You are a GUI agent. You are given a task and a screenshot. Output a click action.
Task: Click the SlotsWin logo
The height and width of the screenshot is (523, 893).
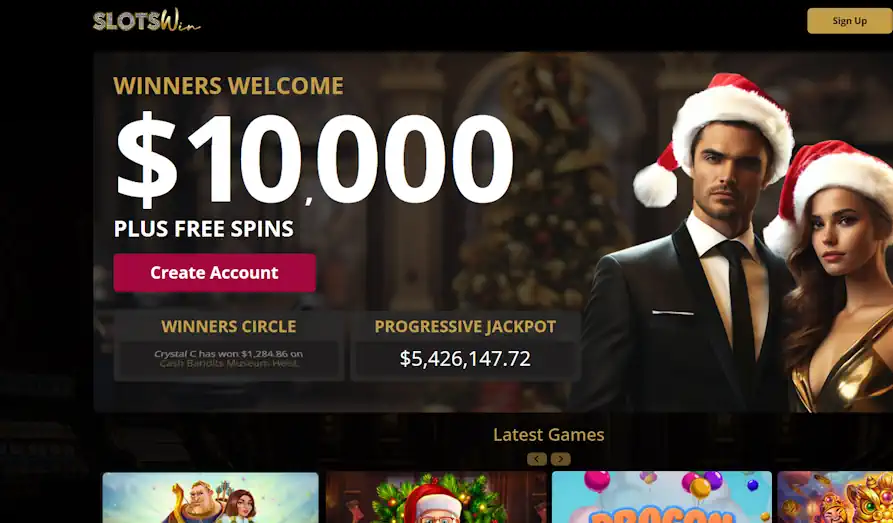coord(146,21)
